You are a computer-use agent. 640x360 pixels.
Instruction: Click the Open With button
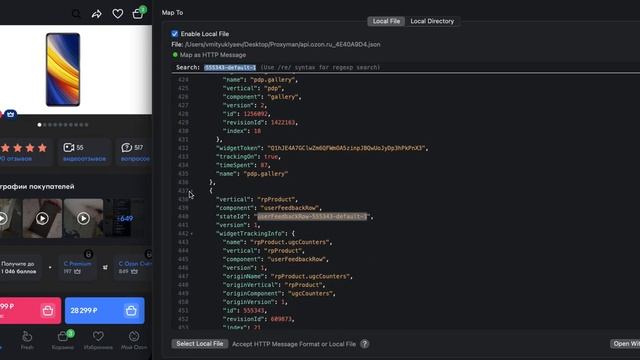pos(625,344)
